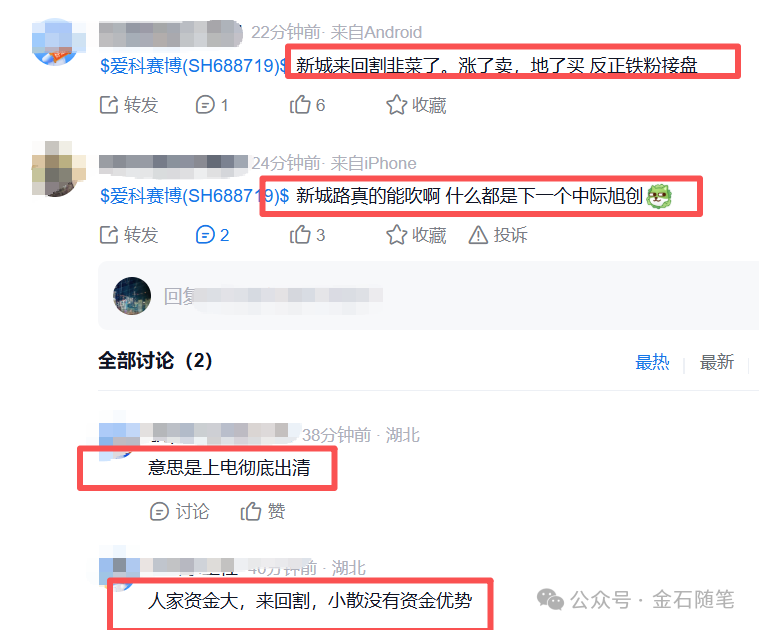Click 讨论 under the 上电彻底出清 comment
The image size is (759, 630).
[180, 511]
